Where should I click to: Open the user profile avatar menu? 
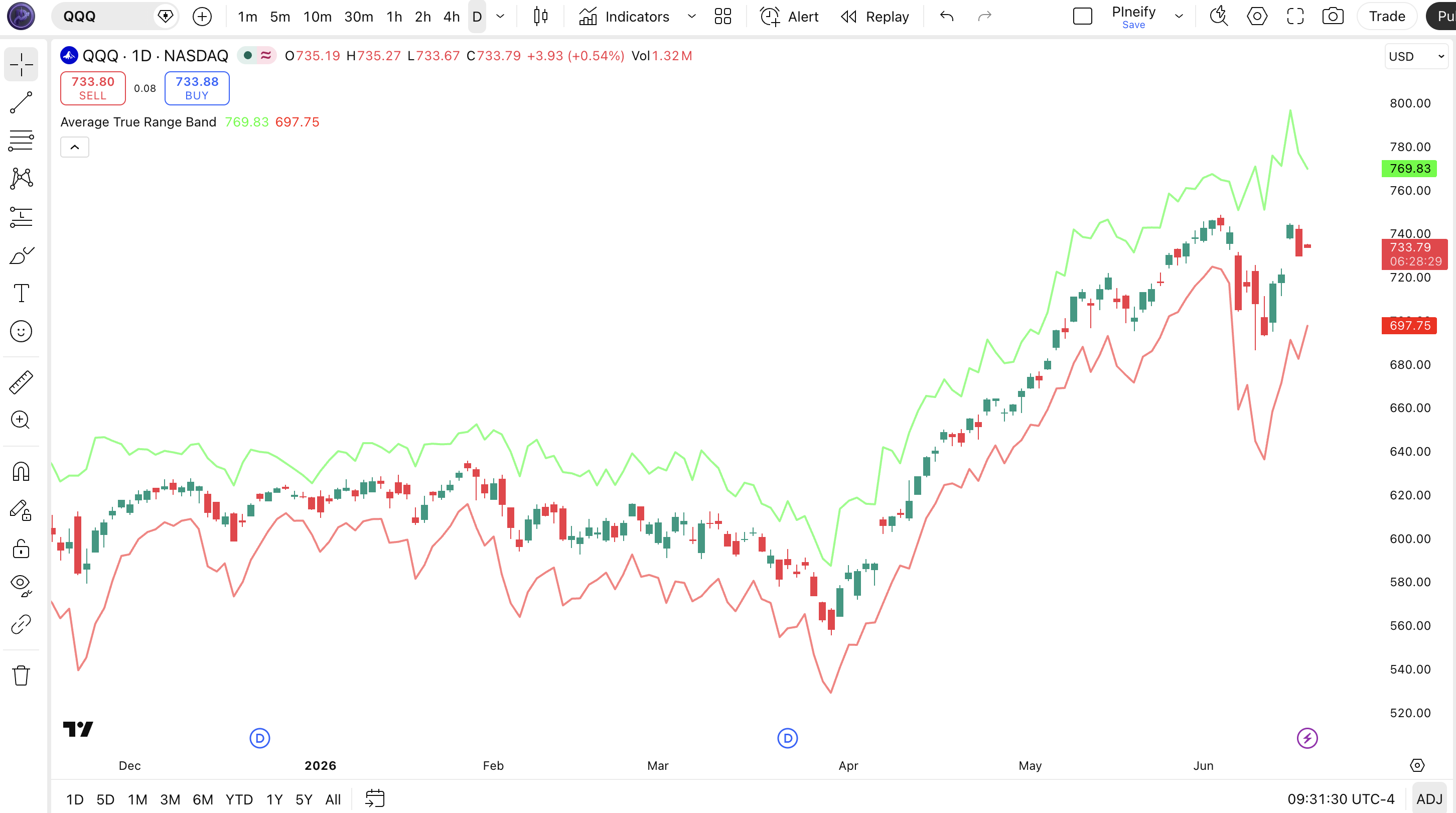(x=21, y=17)
